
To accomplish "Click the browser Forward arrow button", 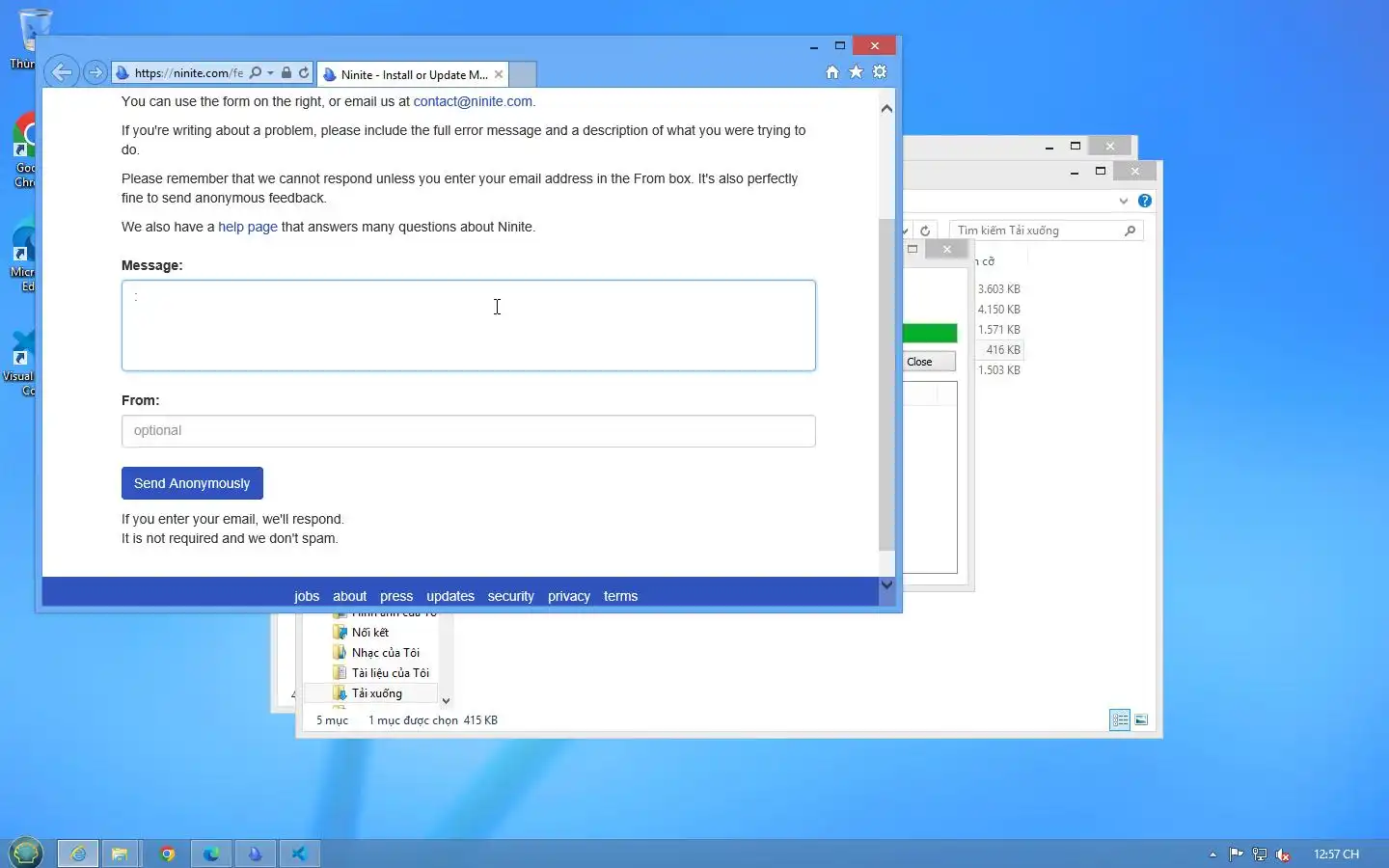I will pos(95,72).
